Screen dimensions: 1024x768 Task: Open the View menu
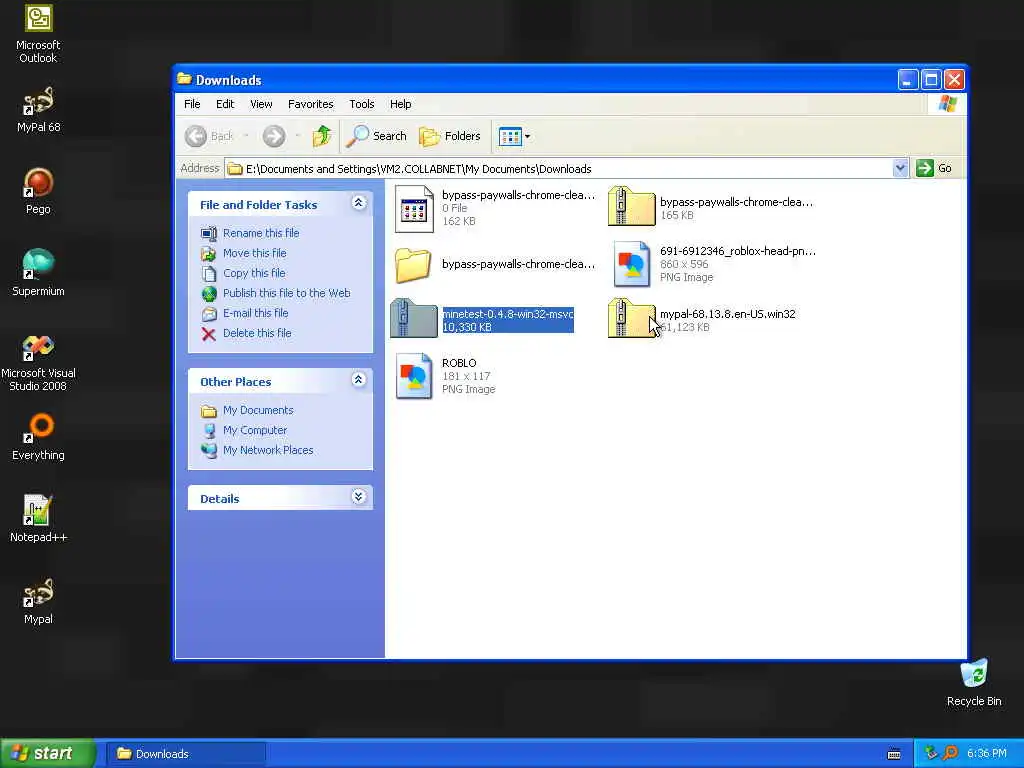click(x=261, y=104)
